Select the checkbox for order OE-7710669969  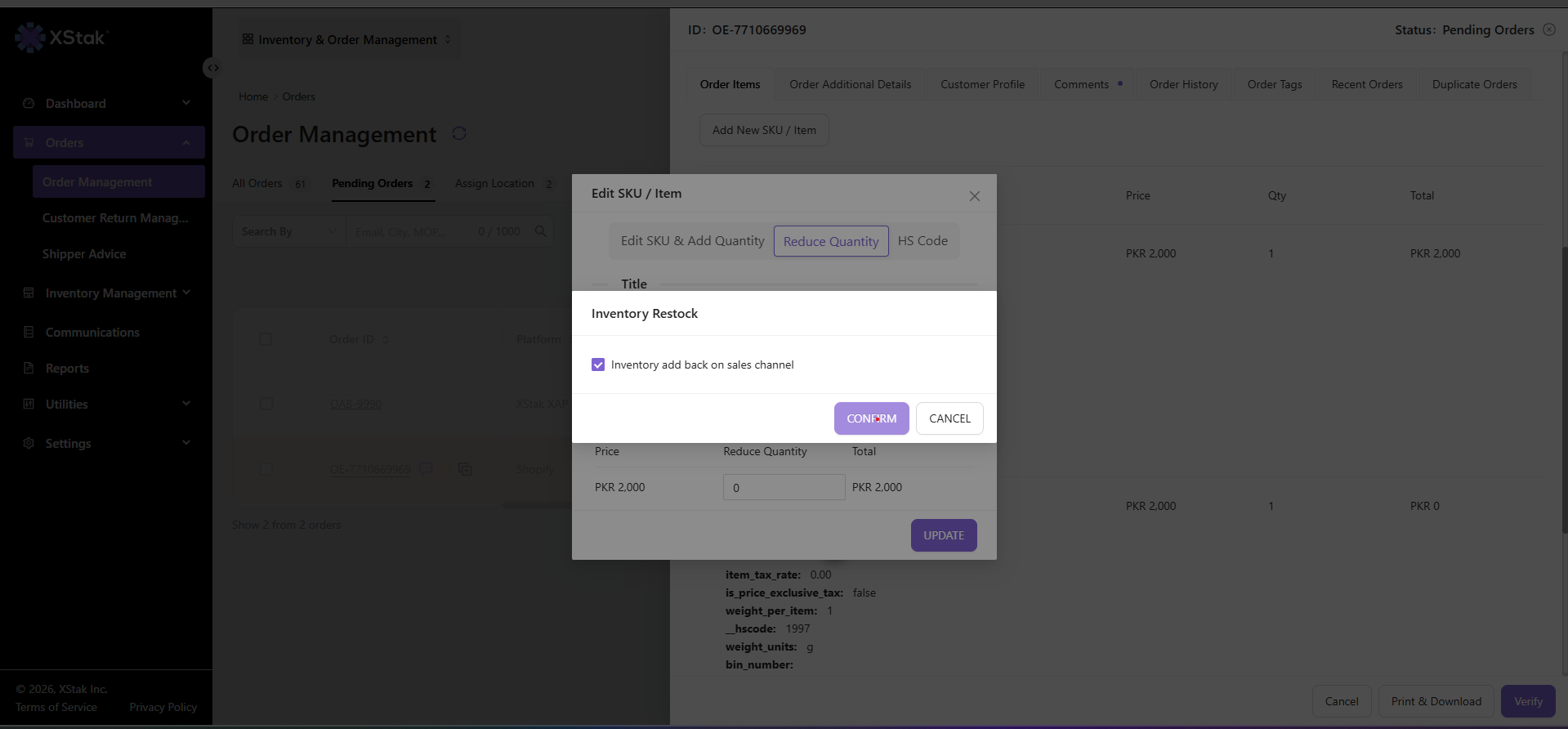(266, 469)
